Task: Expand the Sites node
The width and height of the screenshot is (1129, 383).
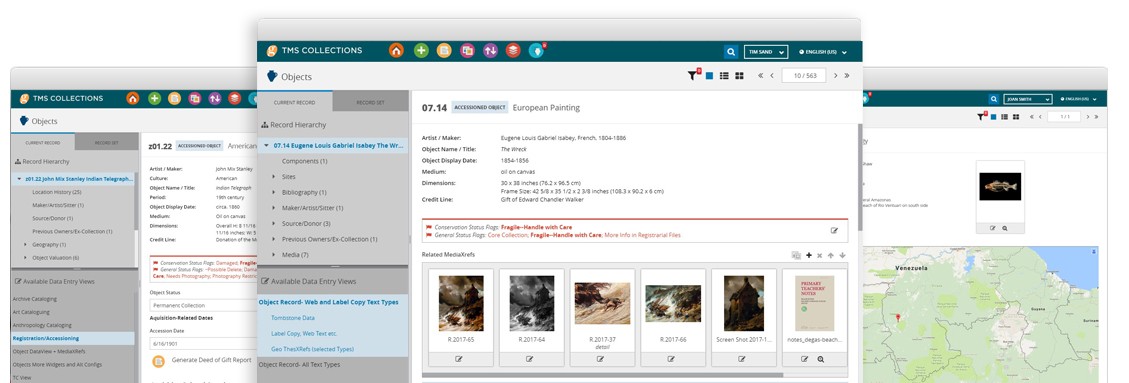Action: click(274, 176)
